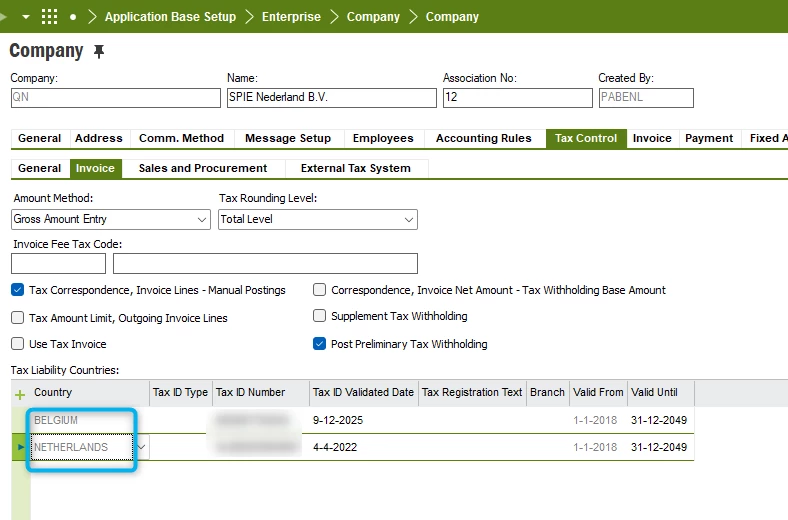The image size is (788, 520).
Task: Open the Accounting Rules tab
Action: [x=483, y=138]
